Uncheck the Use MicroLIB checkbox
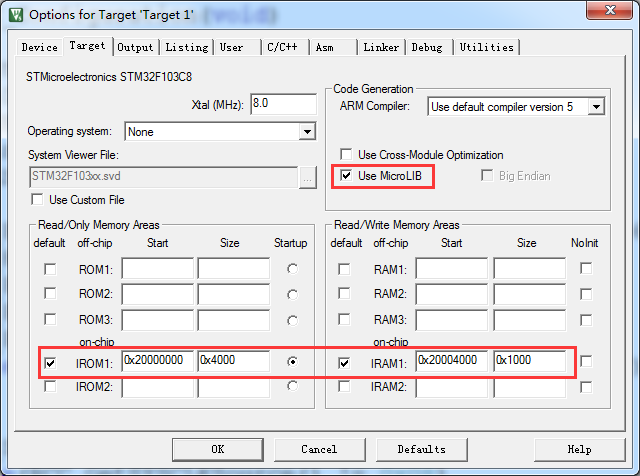This screenshot has width=640, height=476. point(346,176)
